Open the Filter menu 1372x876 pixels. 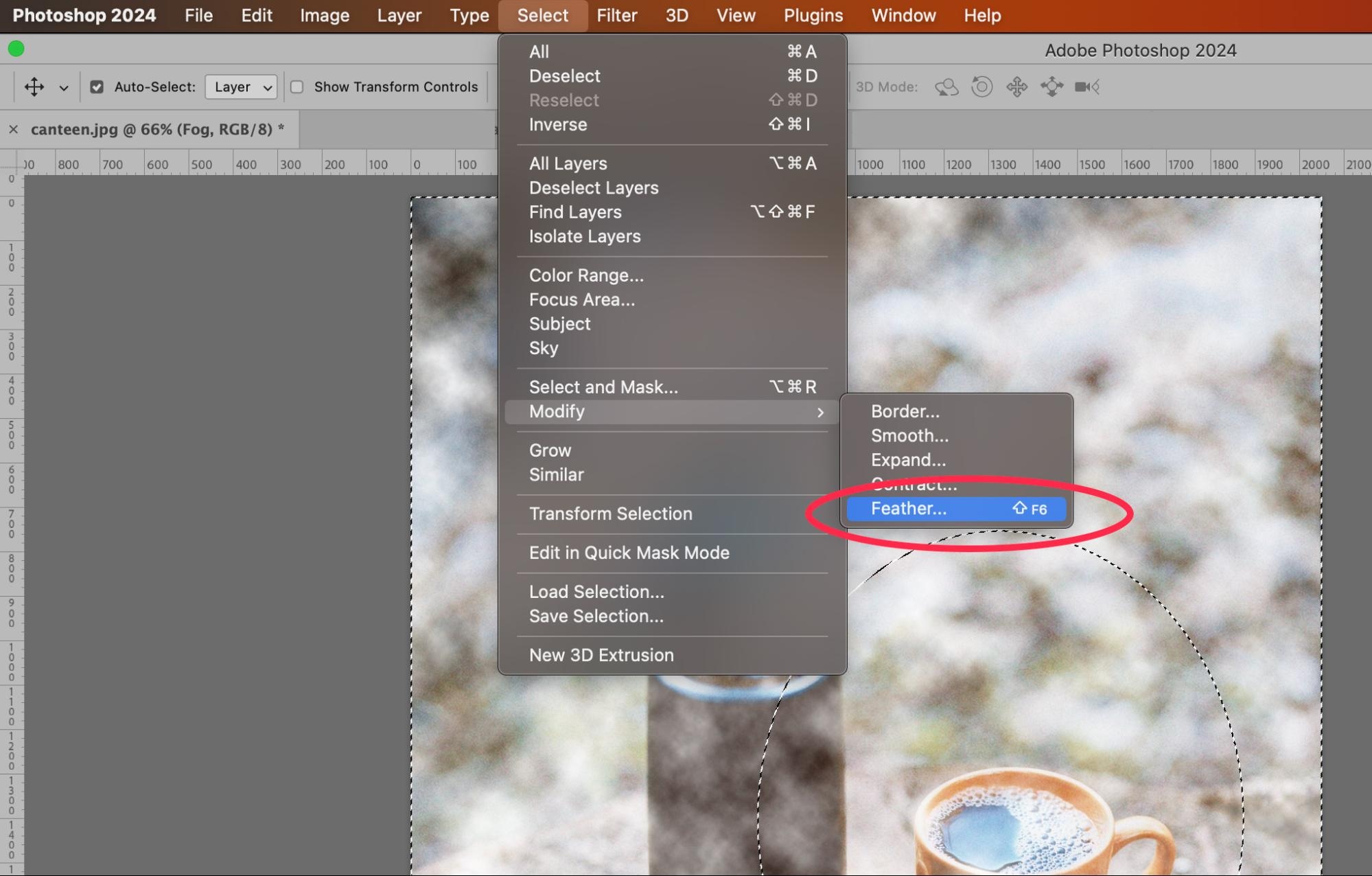point(616,15)
